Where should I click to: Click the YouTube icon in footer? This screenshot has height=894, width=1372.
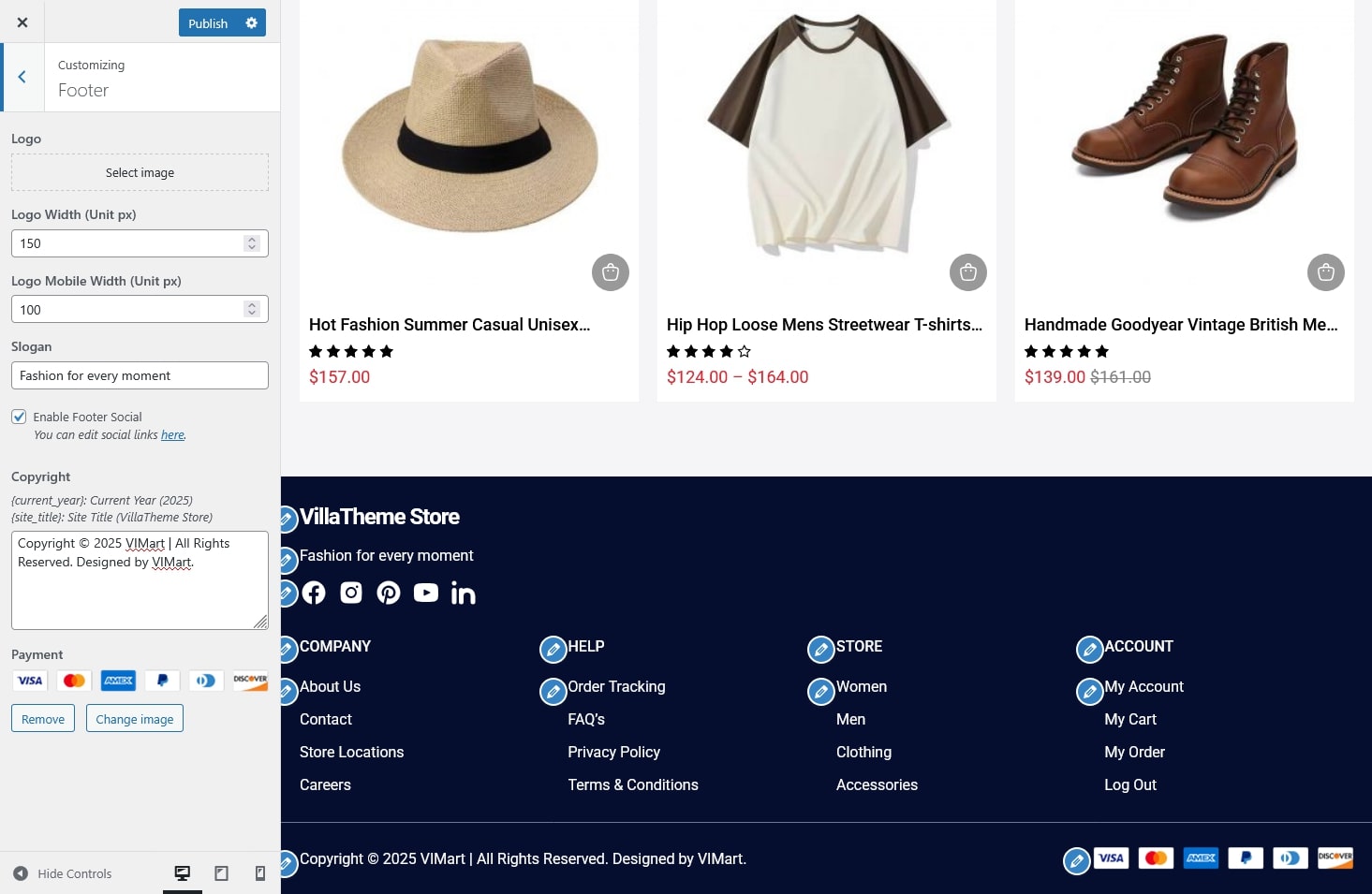pos(426,593)
